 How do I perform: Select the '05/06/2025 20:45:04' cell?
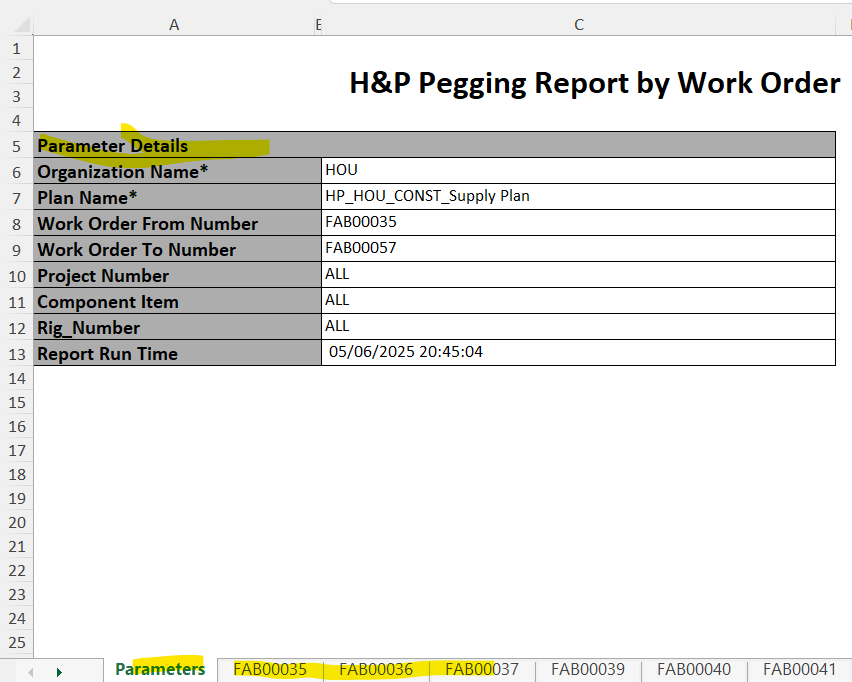[x=578, y=353]
